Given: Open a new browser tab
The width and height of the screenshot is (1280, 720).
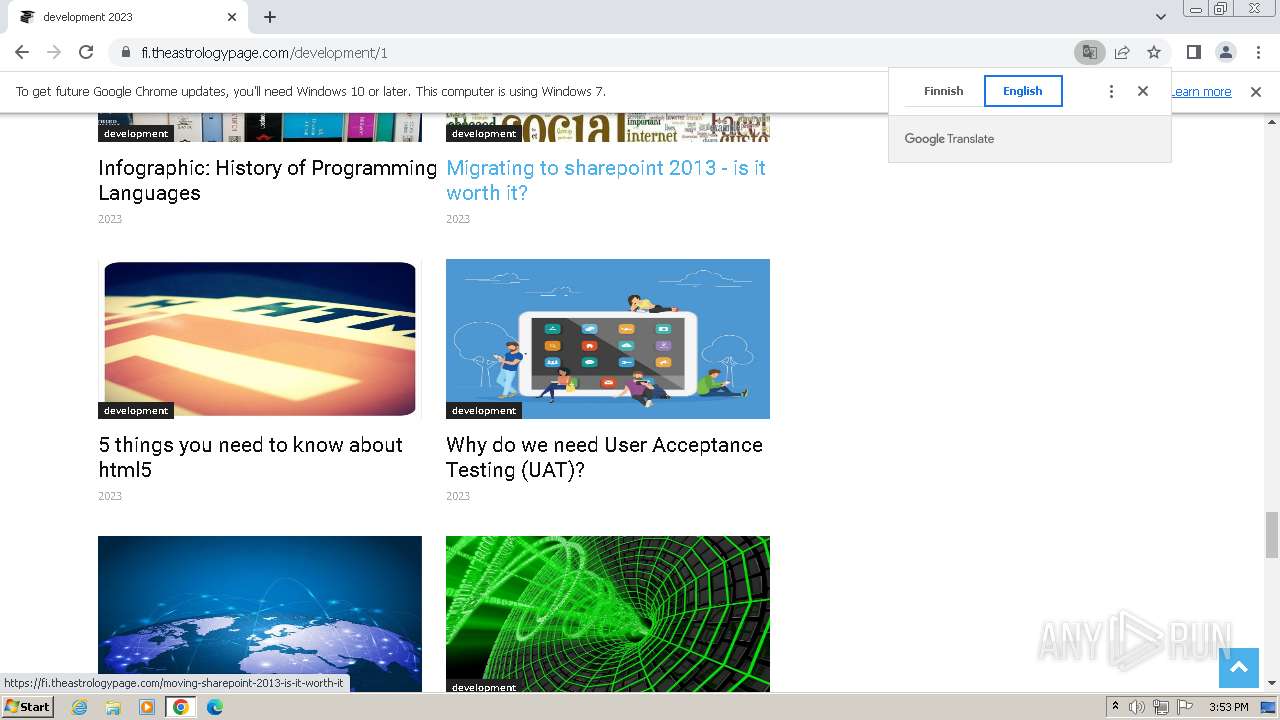Looking at the screenshot, I should (x=270, y=17).
